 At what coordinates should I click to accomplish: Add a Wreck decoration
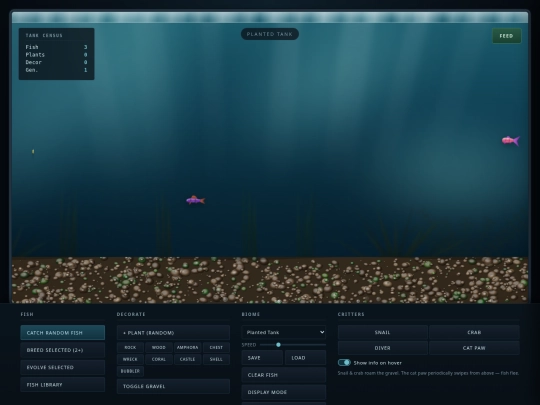(130, 359)
